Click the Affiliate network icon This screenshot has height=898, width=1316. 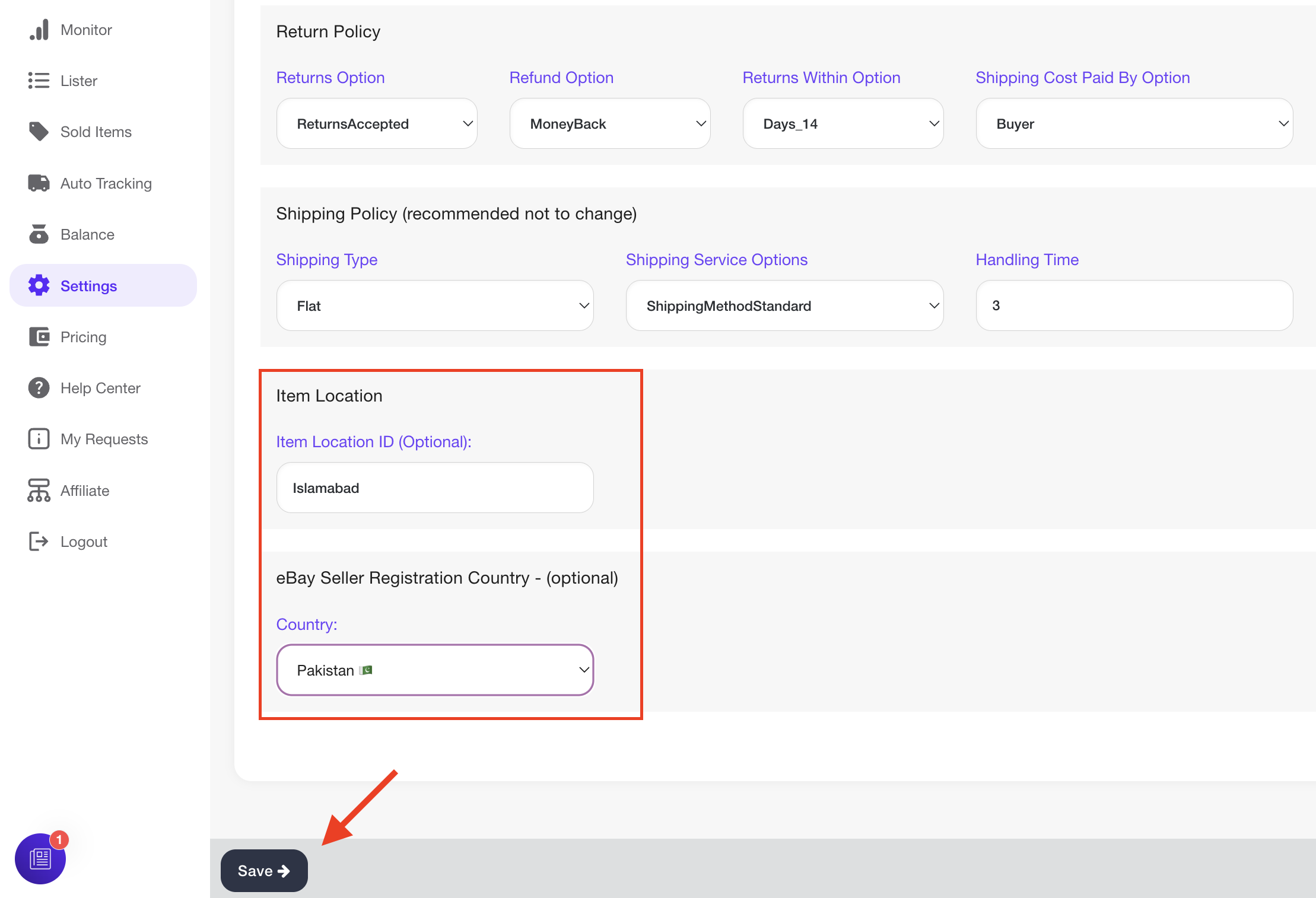point(39,491)
